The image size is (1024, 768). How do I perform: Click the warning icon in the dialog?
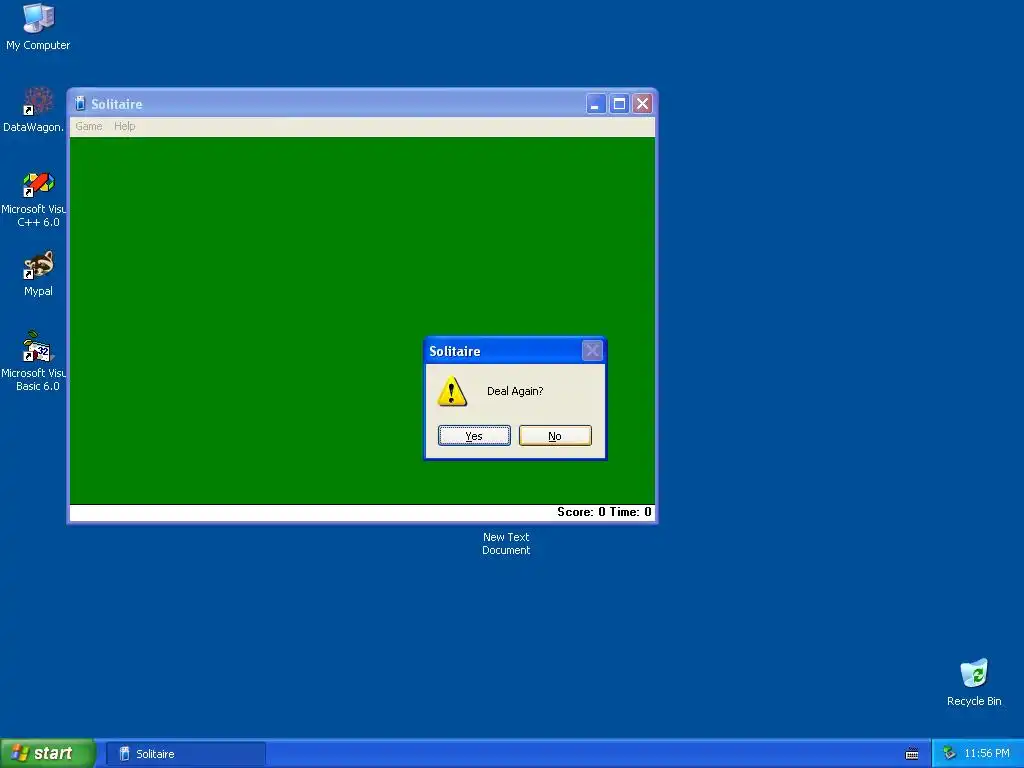click(x=452, y=391)
